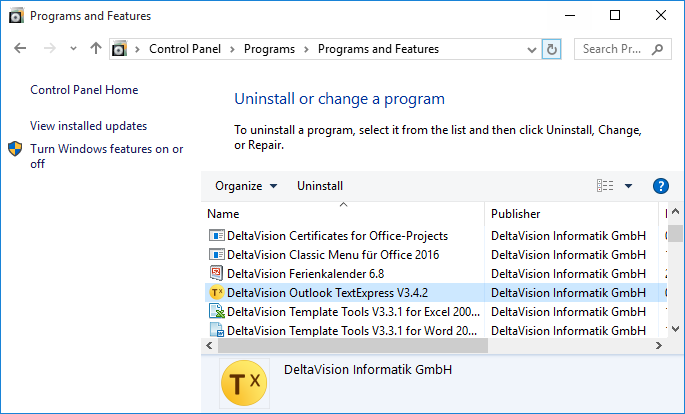
Task: Click the search magnifier icon
Action: pos(658,49)
